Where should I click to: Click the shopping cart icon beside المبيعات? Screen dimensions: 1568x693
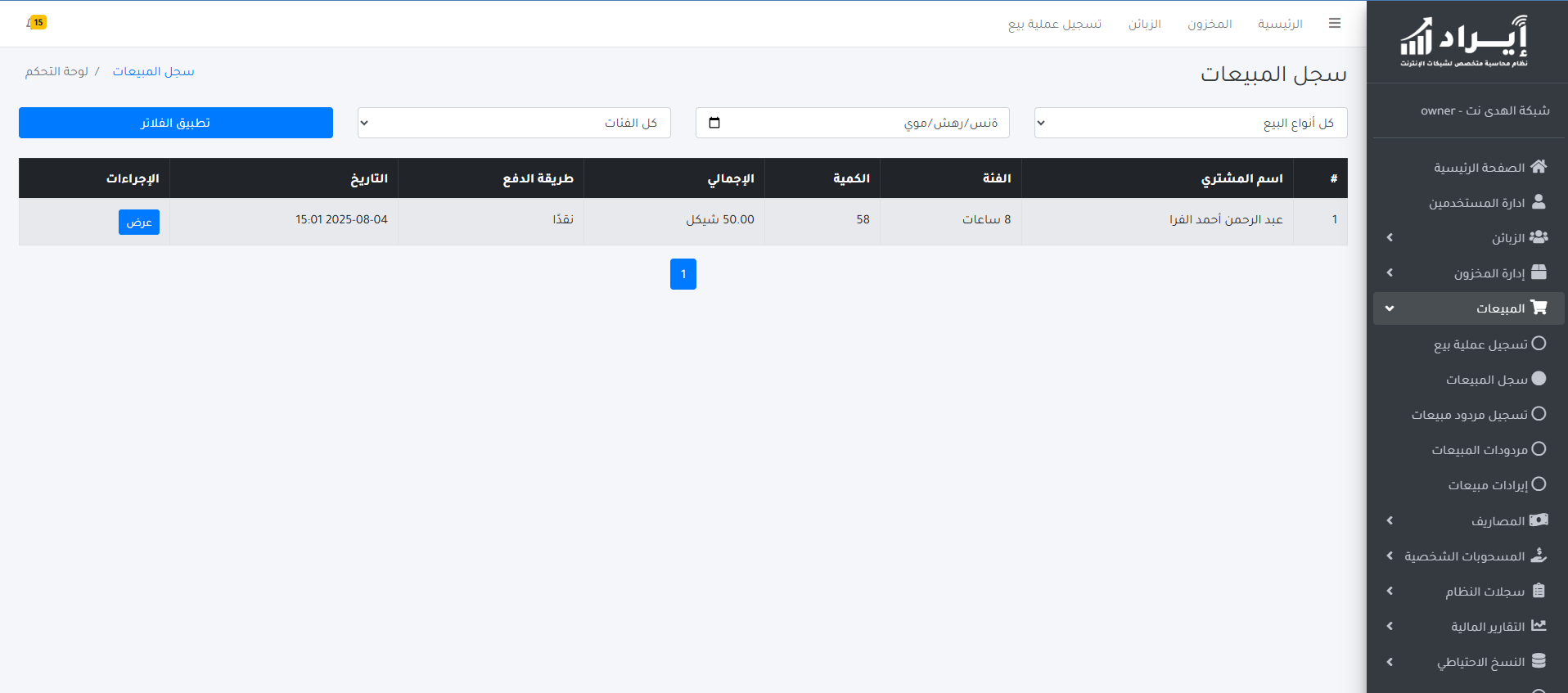[1539, 308]
